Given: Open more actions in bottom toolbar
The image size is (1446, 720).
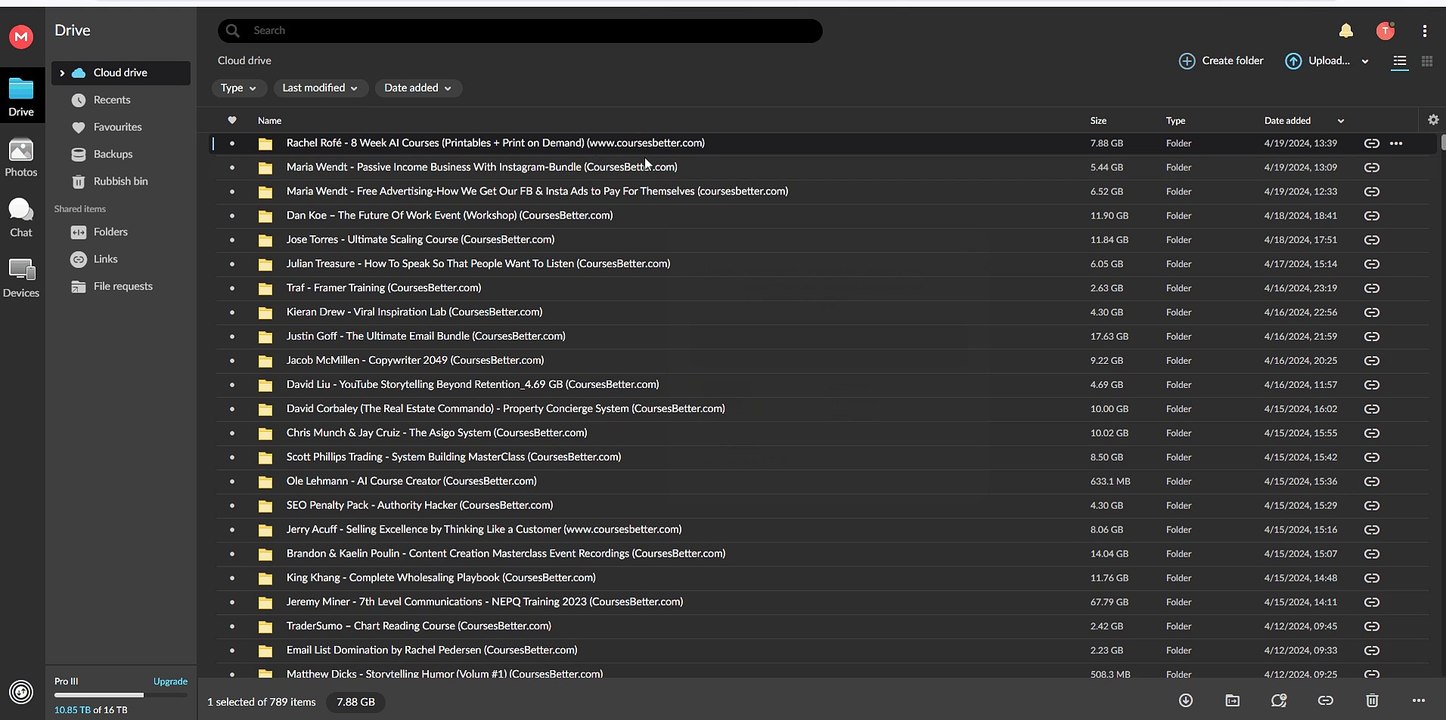Looking at the screenshot, I should pyautogui.click(x=1418, y=701).
